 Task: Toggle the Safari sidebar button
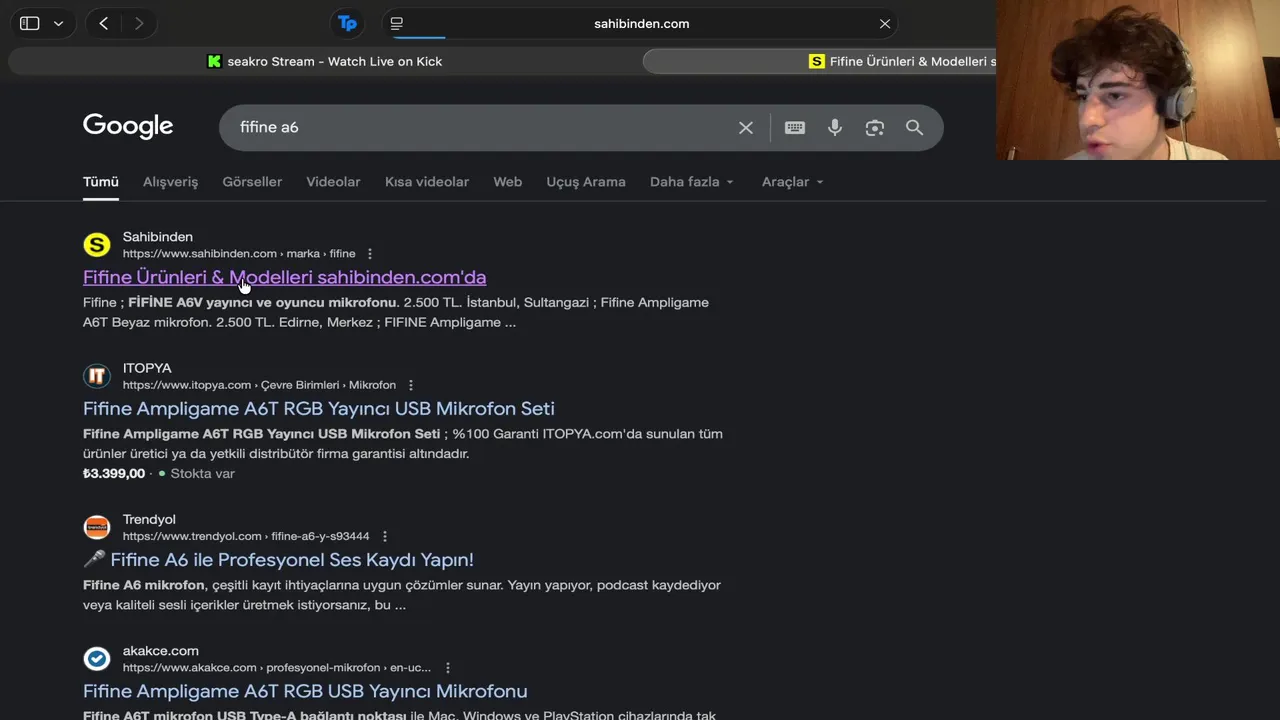(x=30, y=23)
